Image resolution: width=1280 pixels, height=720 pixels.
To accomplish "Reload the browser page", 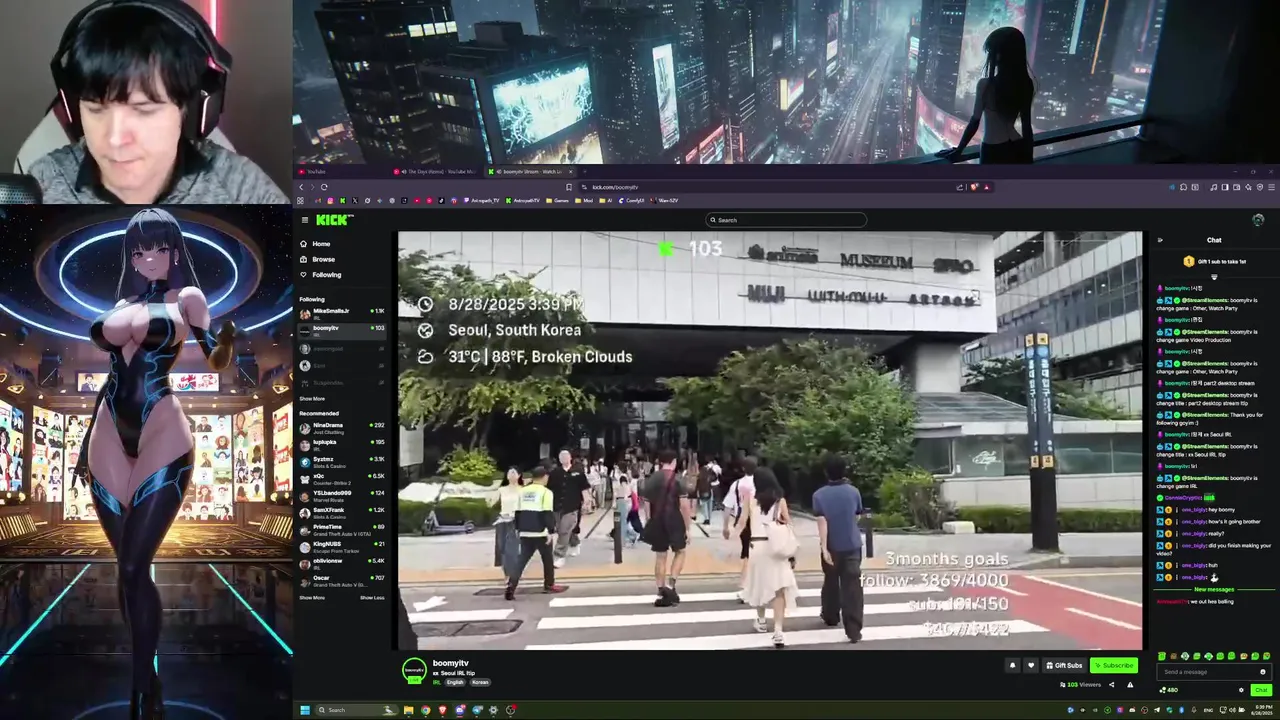I will point(324,187).
